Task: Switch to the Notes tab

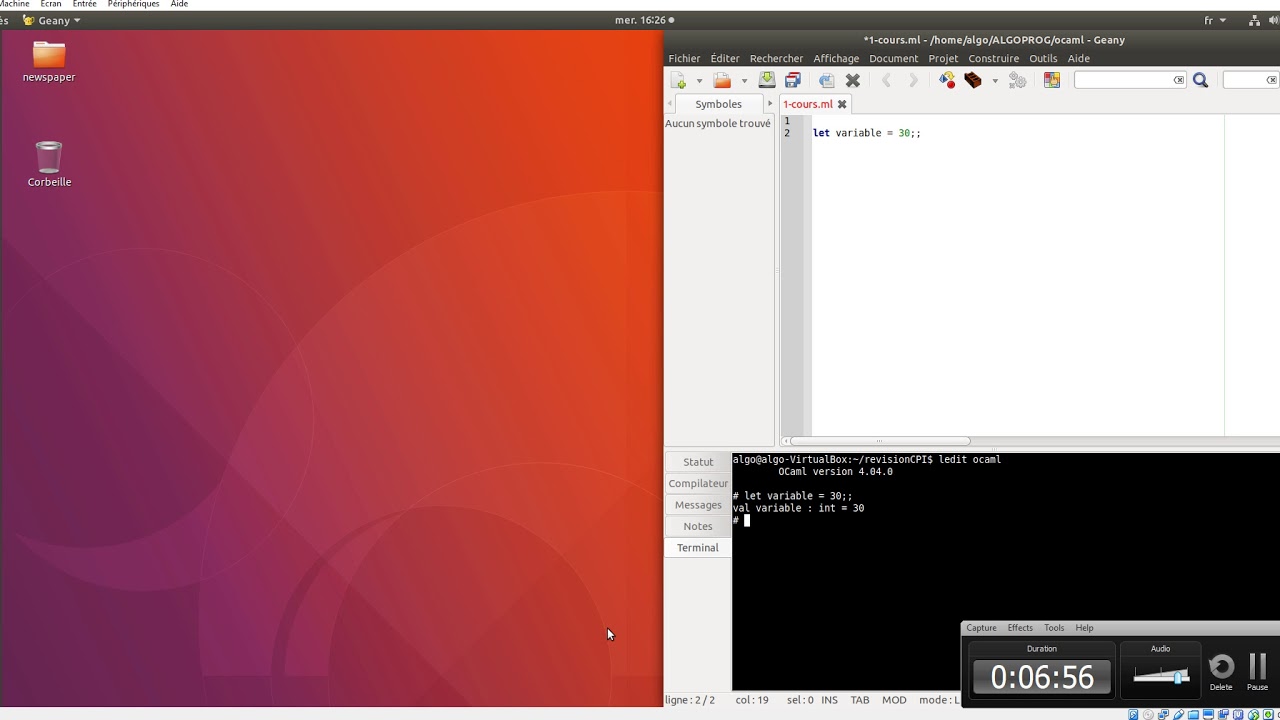Action: 698,526
